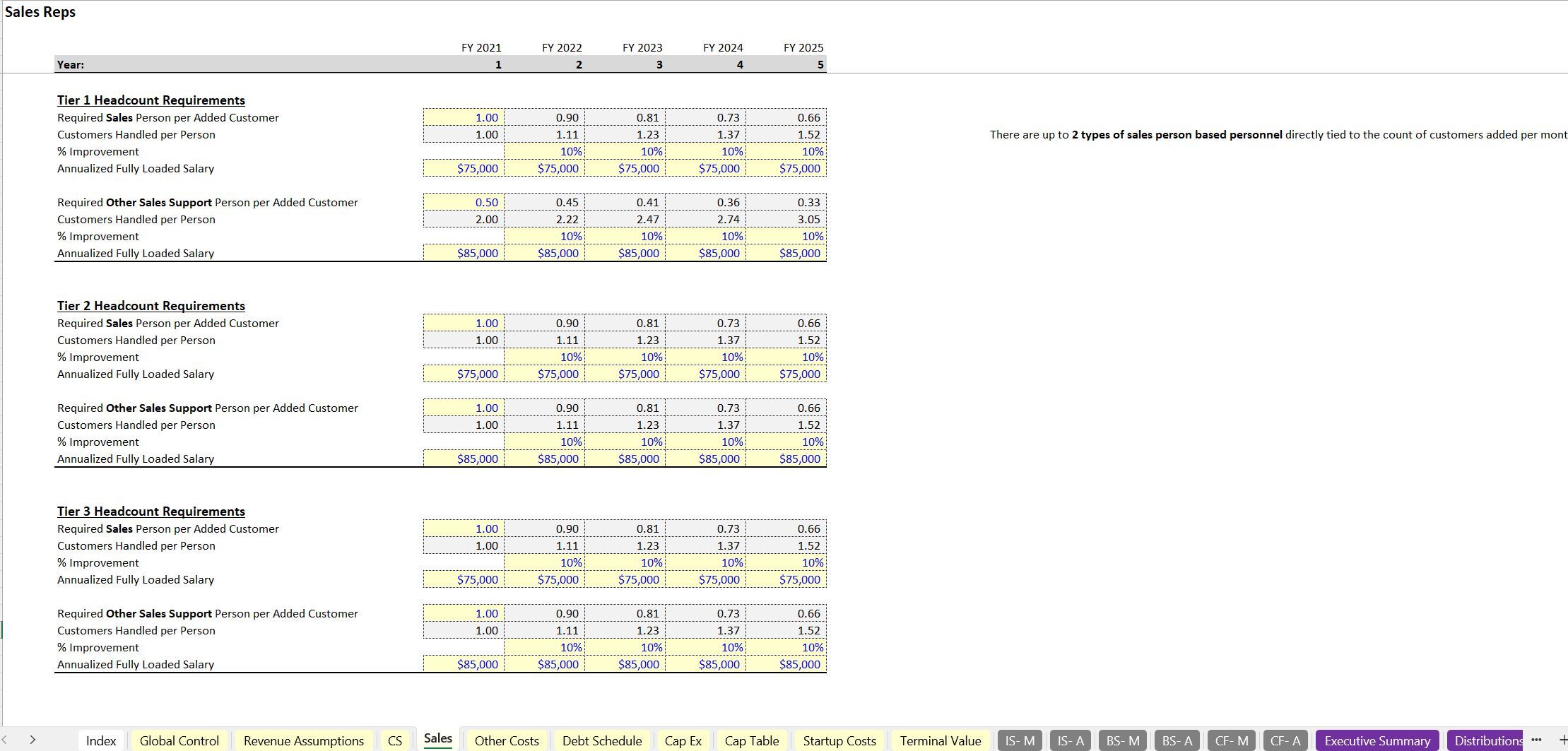Click the sales personnel note text
Screen dimensions: 1568x751
(1278, 134)
